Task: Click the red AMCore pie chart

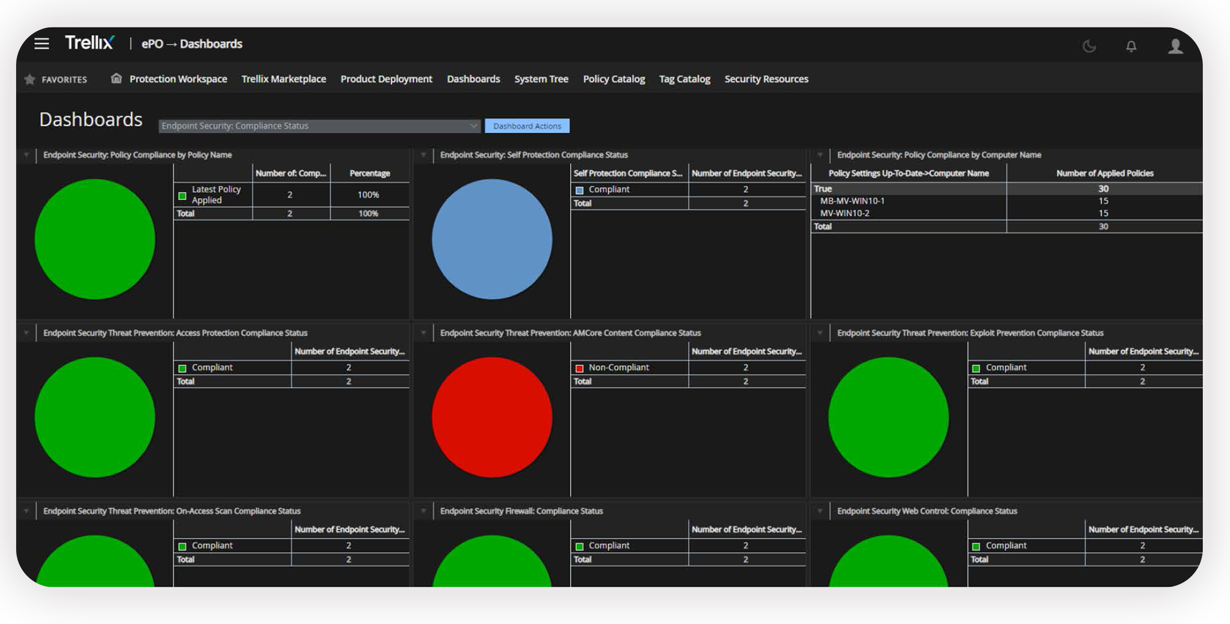Action: pos(492,417)
